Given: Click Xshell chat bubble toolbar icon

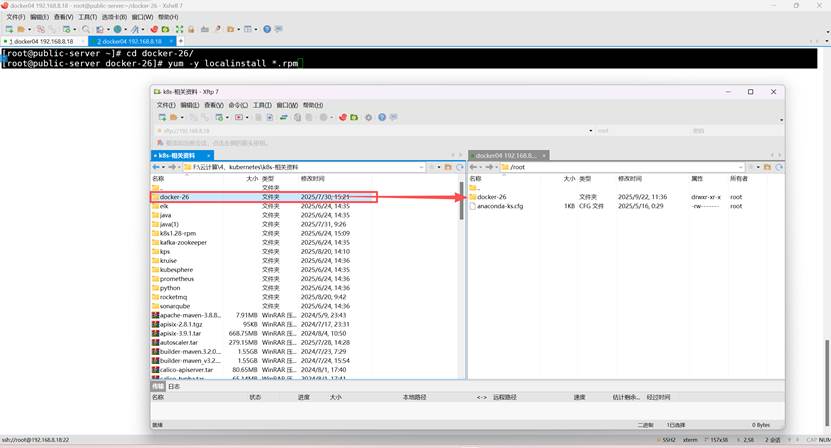Looking at the screenshot, I should pyautogui.click(x=279, y=29).
